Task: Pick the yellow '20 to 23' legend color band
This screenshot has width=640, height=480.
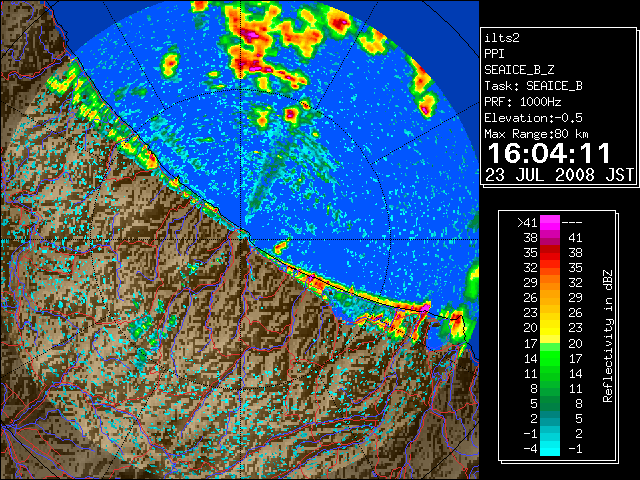Action: (x=550, y=328)
